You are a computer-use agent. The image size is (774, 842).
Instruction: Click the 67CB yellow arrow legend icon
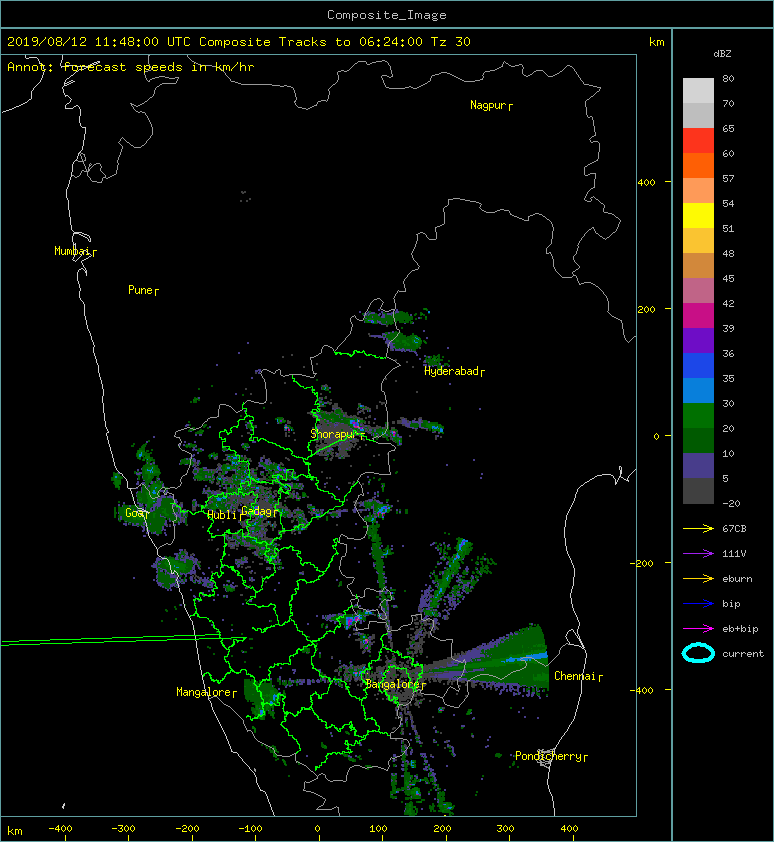tap(698, 529)
